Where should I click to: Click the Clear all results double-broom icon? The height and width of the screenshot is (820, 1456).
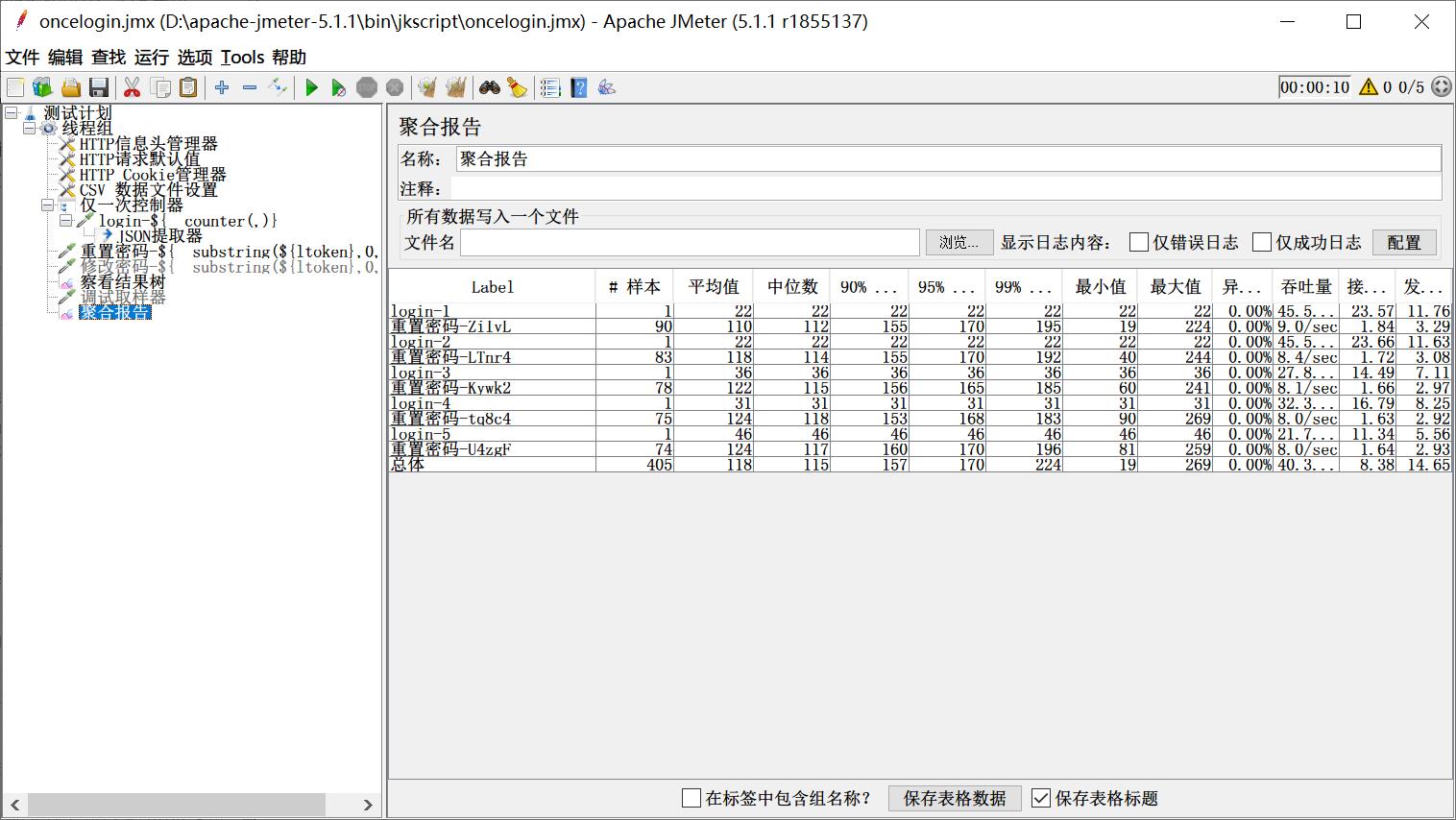[x=455, y=88]
